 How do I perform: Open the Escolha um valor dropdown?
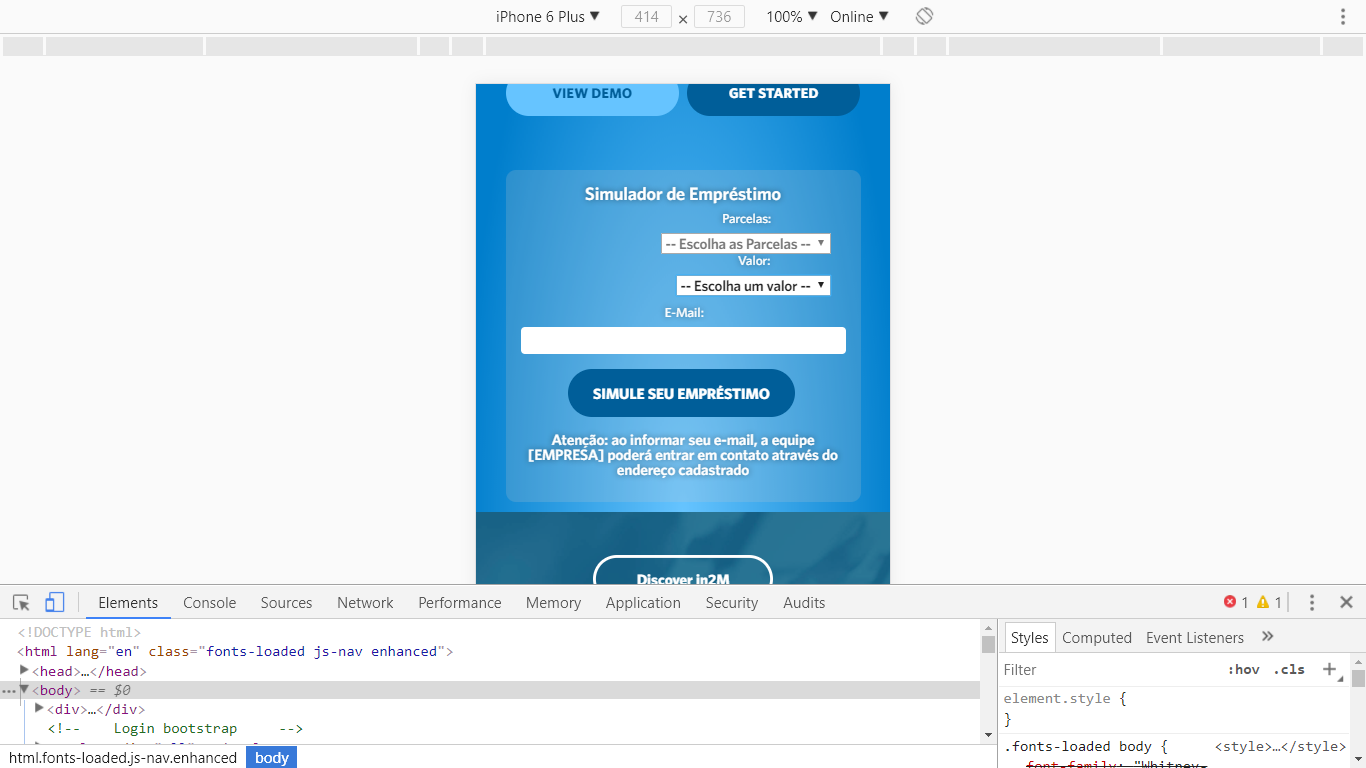[x=753, y=286]
